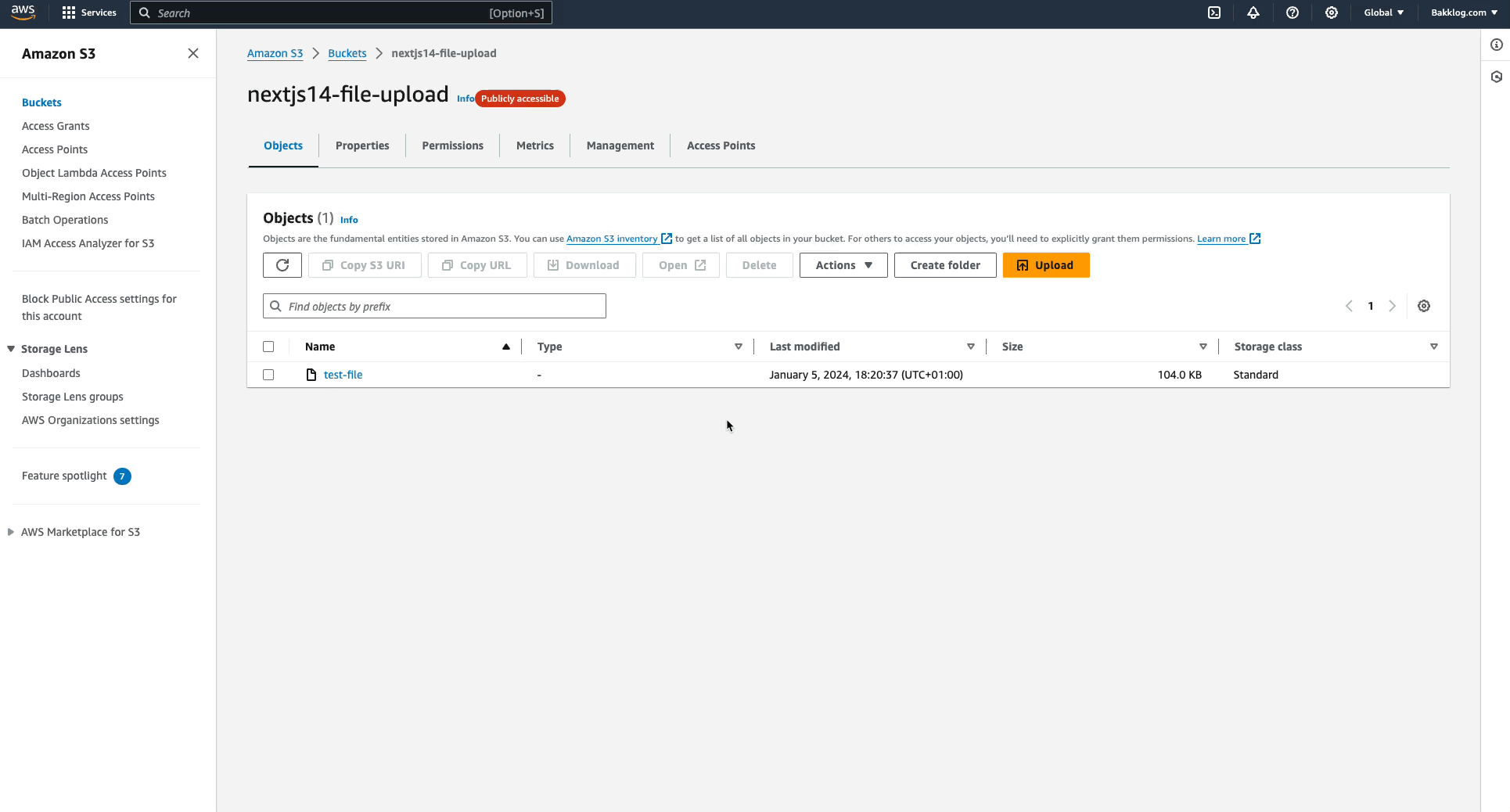Sort objects by the Name column
The image size is (1510, 812).
(x=320, y=347)
